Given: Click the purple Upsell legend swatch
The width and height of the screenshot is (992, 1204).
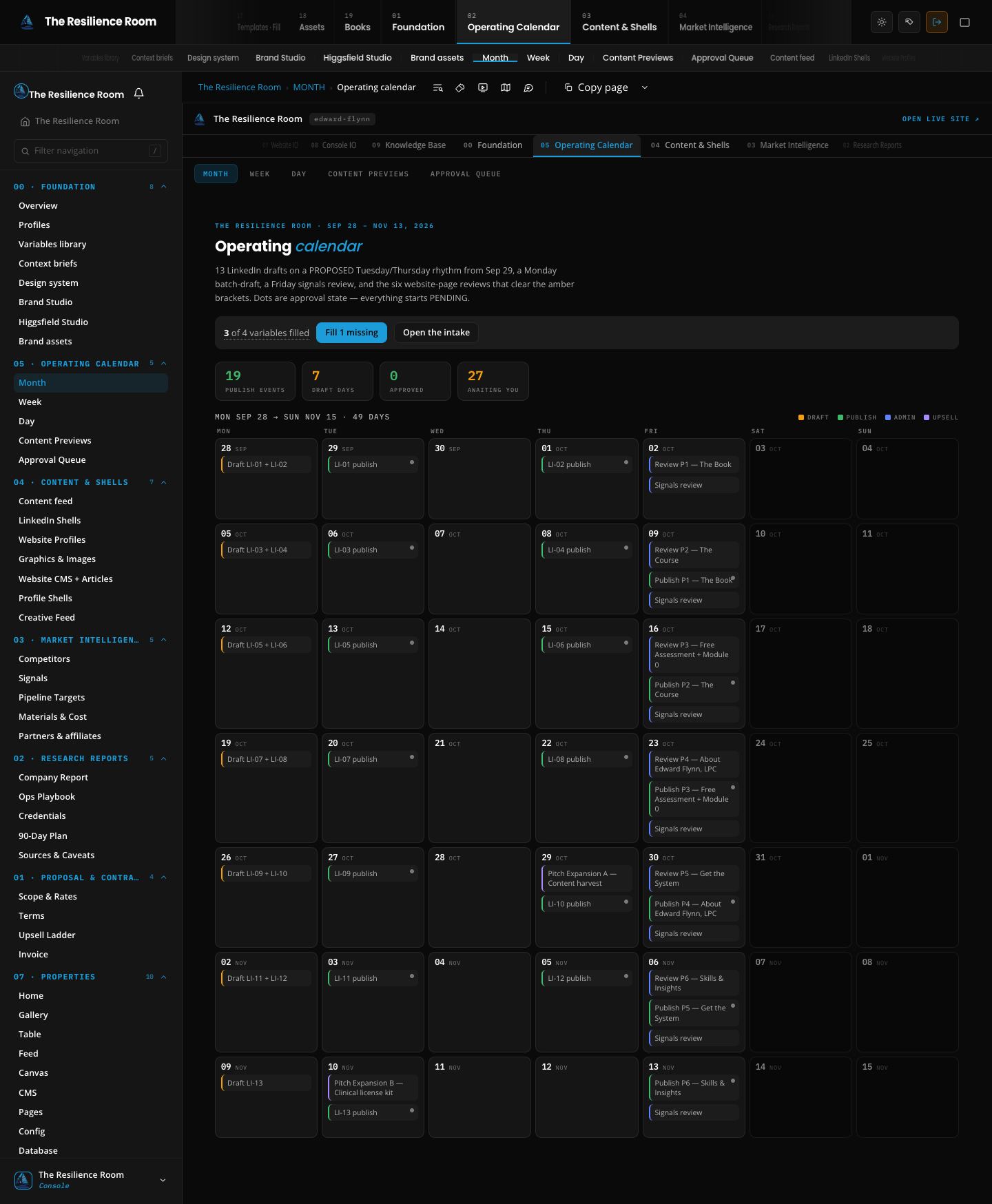Looking at the screenshot, I should [x=927, y=417].
